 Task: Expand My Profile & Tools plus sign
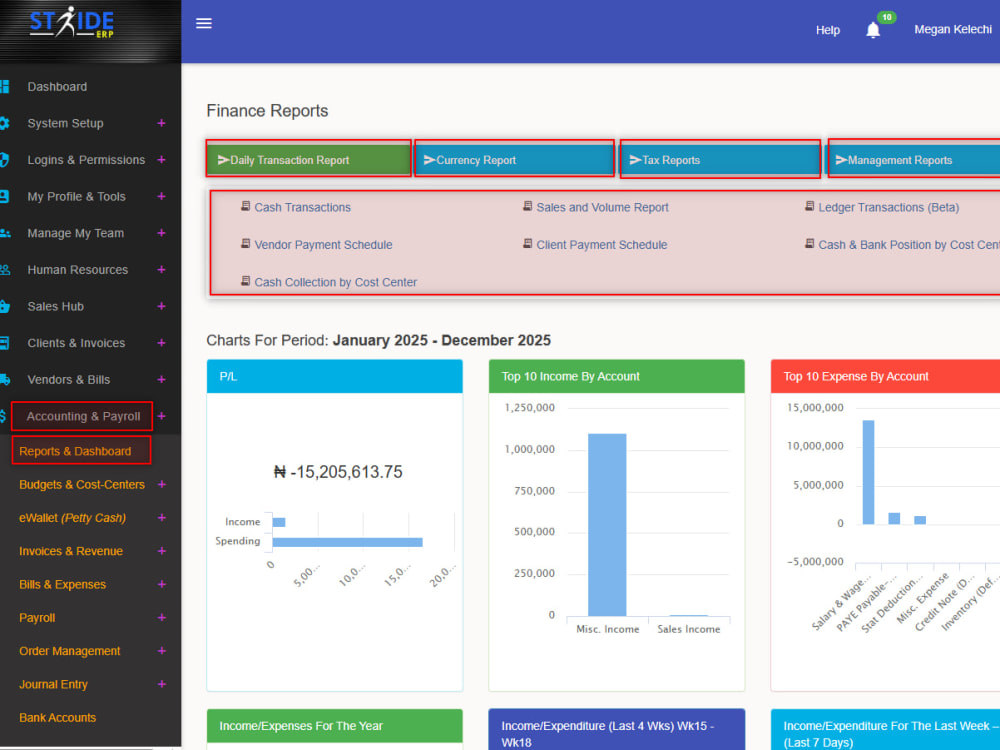pyautogui.click(x=161, y=196)
